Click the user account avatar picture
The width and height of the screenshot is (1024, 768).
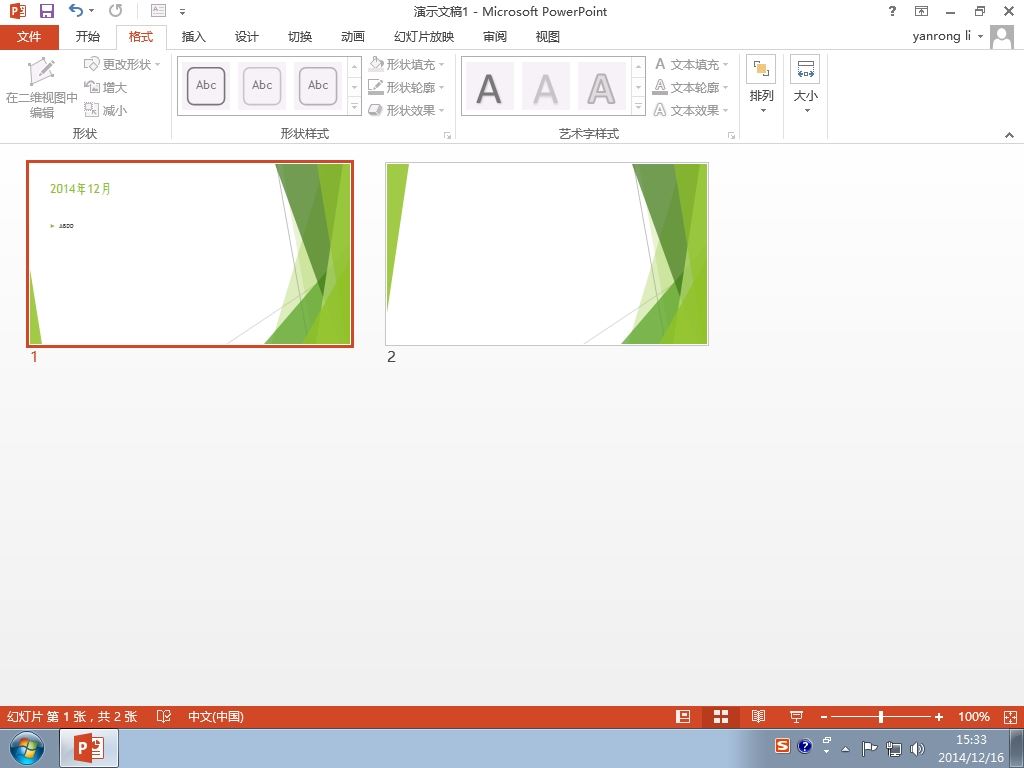1002,37
